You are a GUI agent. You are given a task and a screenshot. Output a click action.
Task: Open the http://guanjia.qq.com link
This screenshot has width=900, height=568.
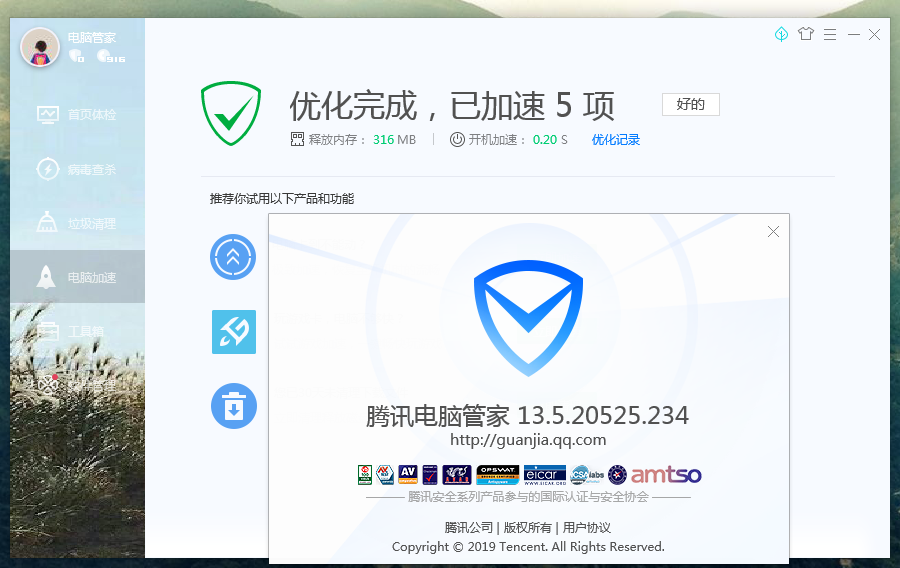528,440
